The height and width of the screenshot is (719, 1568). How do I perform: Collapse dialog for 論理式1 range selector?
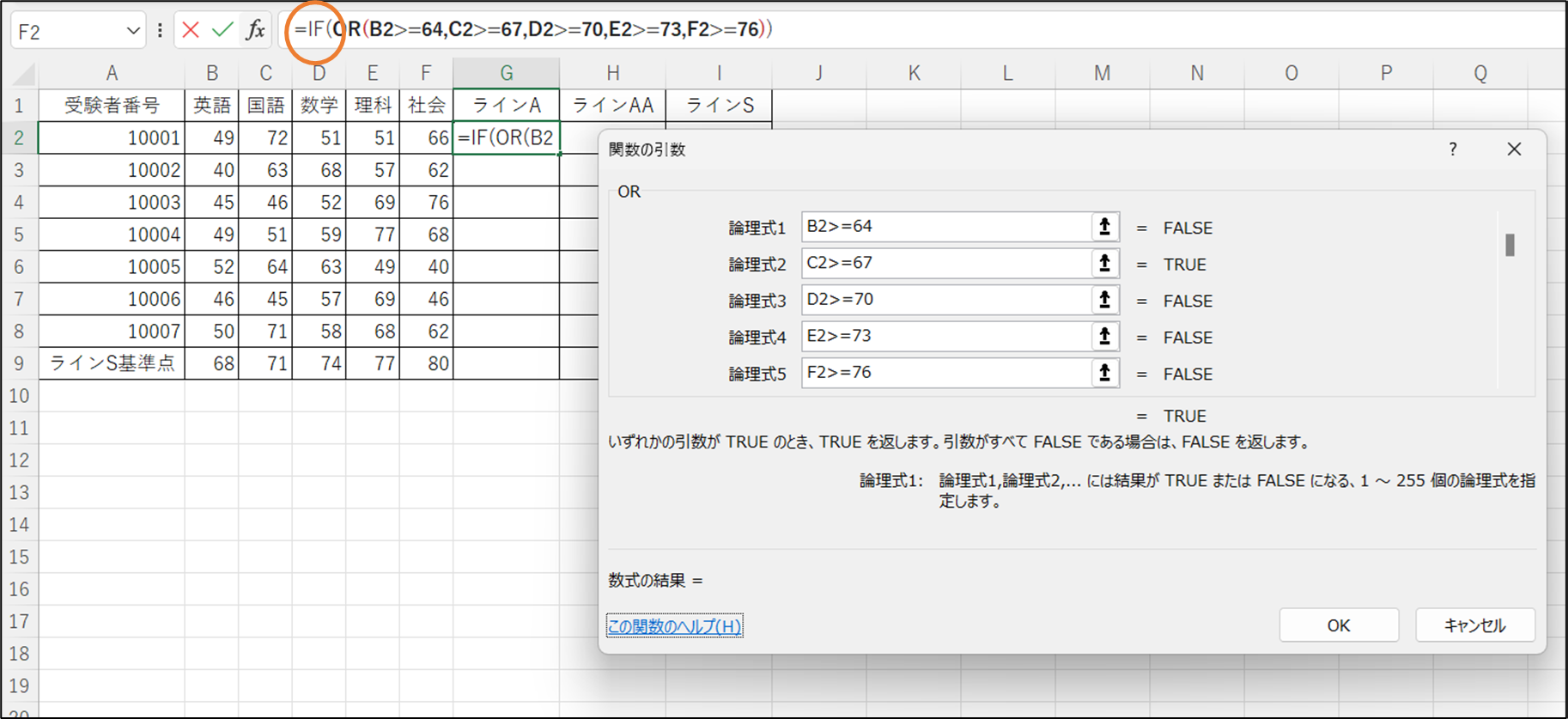(x=1104, y=227)
